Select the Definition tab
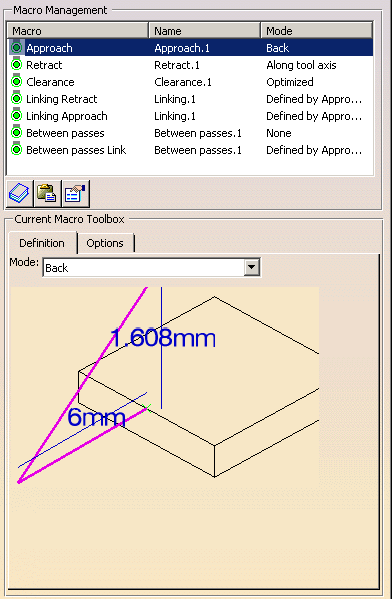The height and width of the screenshot is (599, 392). 42,243
